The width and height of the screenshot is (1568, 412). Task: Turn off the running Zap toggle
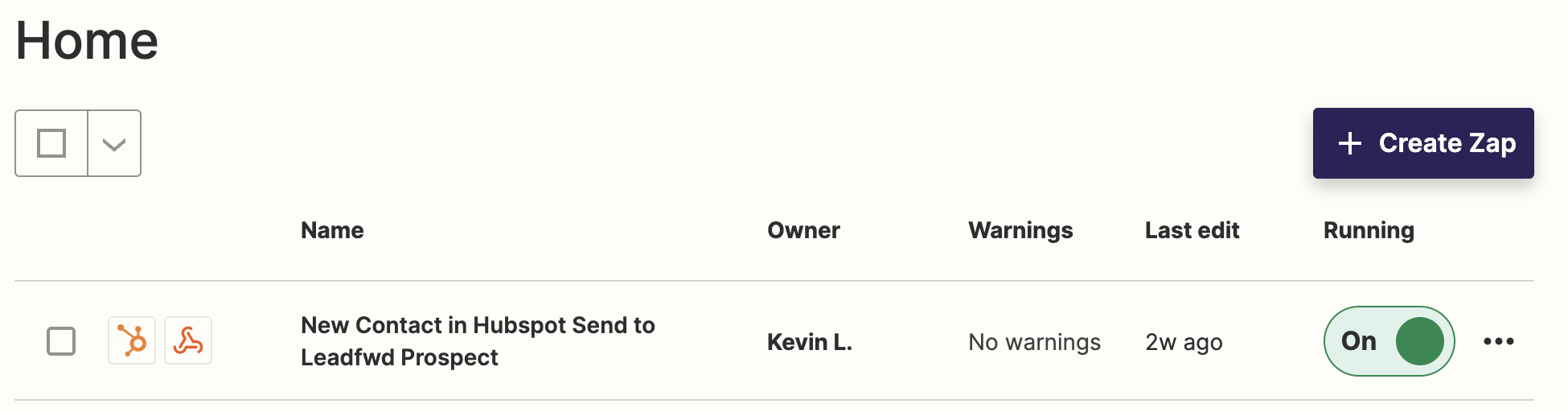point(1389,341)
